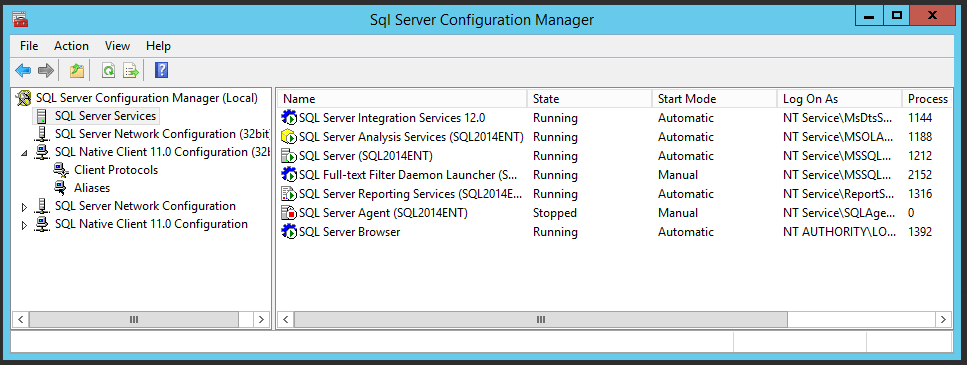Click the SQL Server Network Configuration (32bit) icon

(42, 134)
